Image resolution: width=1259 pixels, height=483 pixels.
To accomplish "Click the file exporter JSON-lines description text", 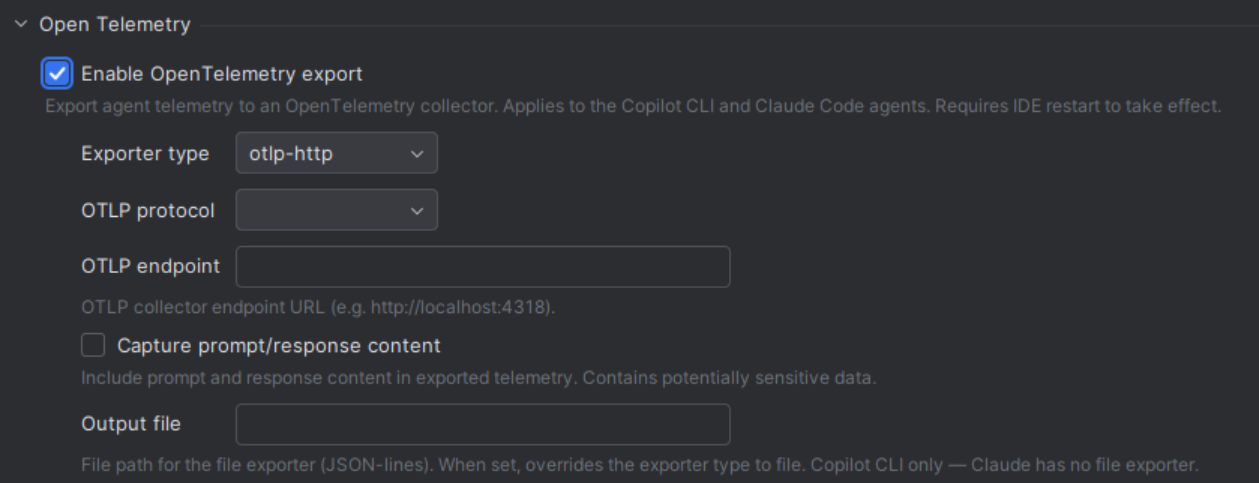I will pos(639,465).
